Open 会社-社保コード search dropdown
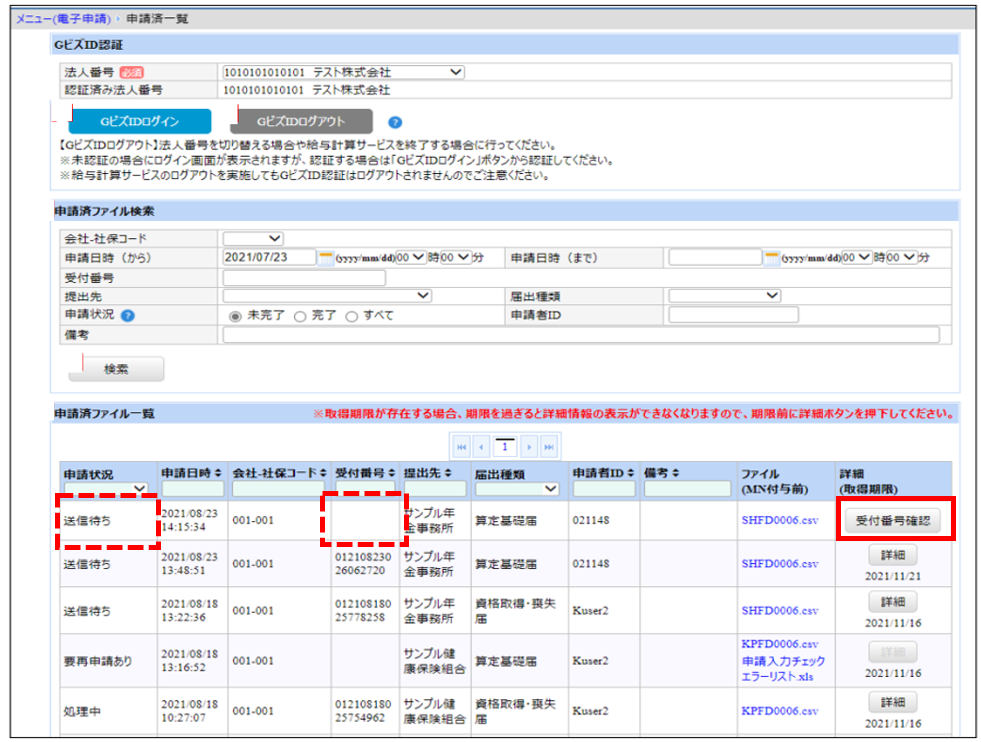The width and height of the screenshot is (981, 742). click(253, 238)
